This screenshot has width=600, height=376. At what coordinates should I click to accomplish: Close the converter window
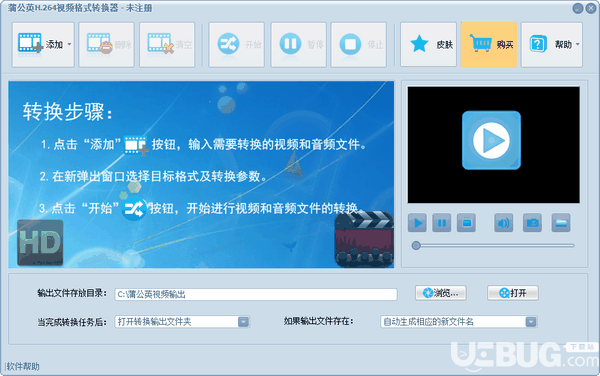tap(591, 8)
